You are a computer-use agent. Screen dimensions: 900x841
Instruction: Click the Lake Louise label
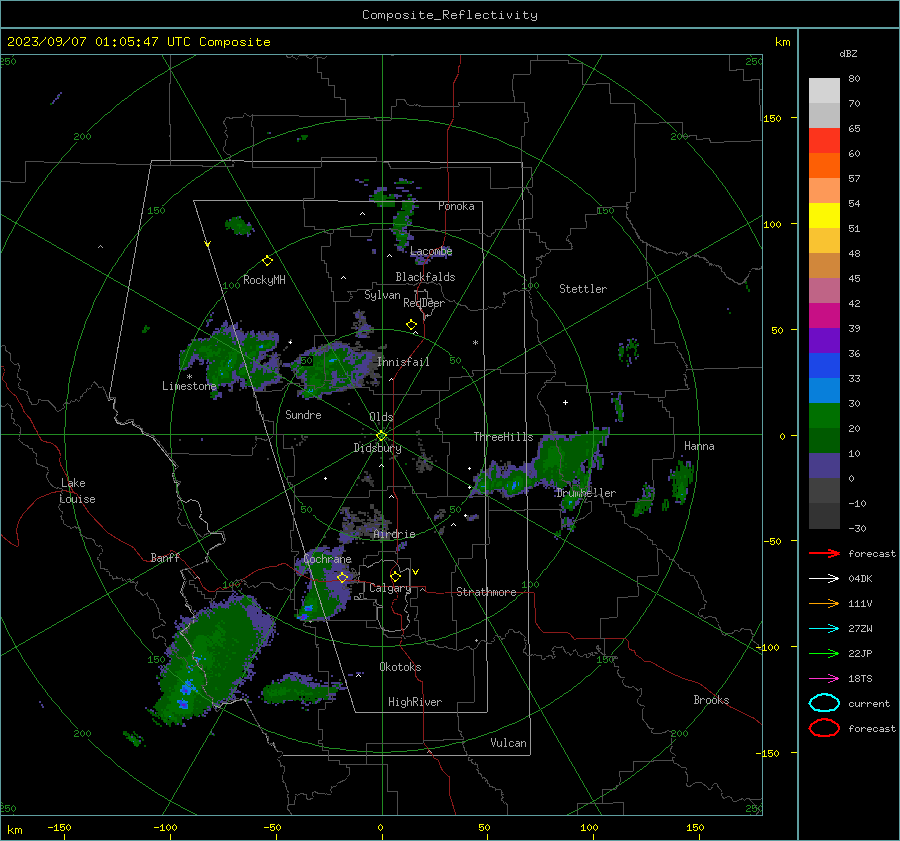(77, 491)
